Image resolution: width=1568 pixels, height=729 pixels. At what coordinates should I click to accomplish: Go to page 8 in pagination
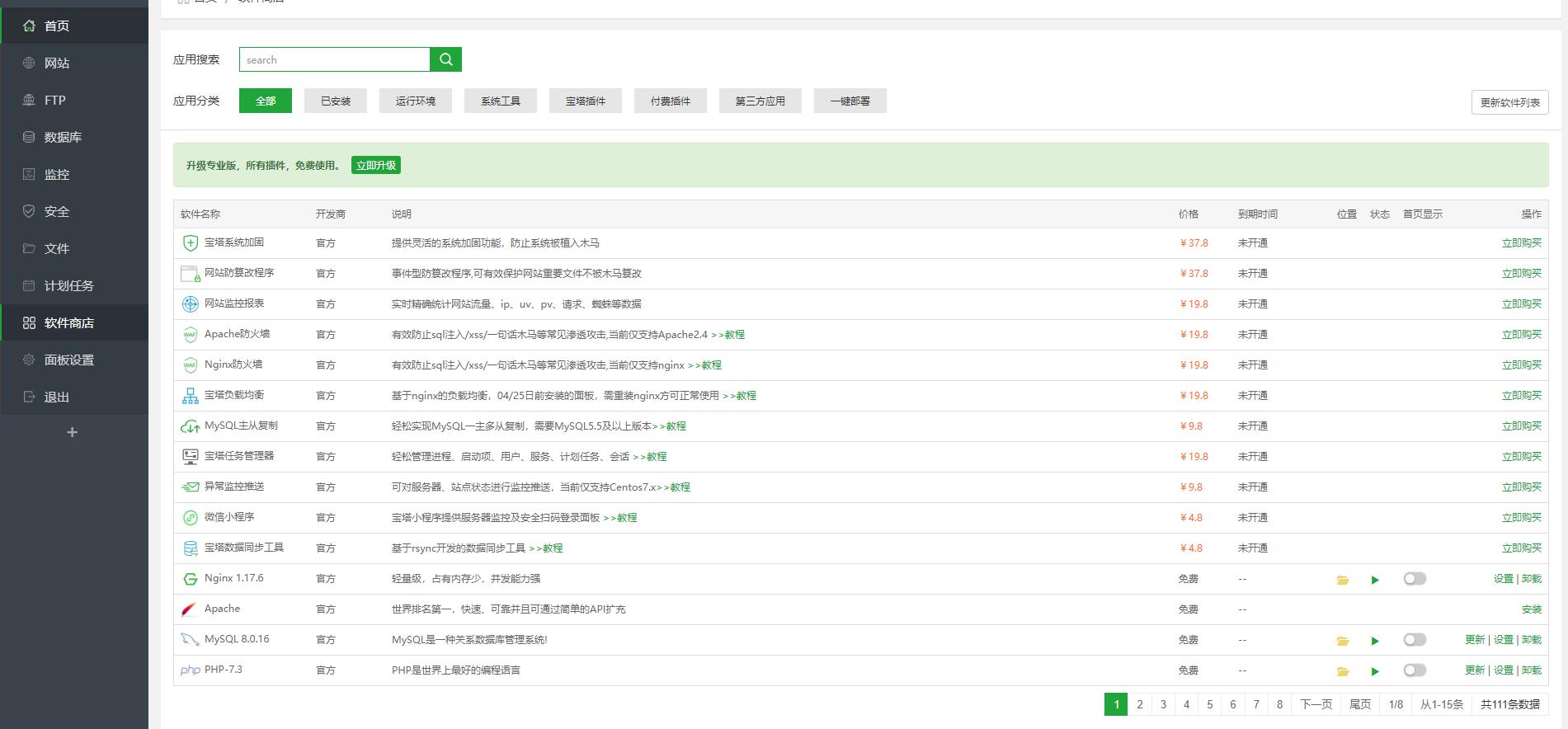pyautogui.click(x=1279, y=704)
